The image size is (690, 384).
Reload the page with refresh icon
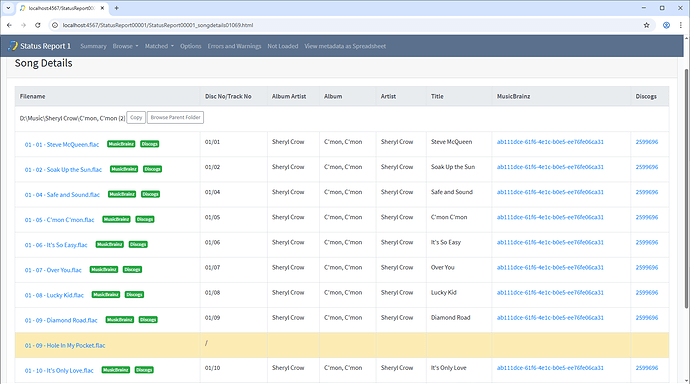38,25
